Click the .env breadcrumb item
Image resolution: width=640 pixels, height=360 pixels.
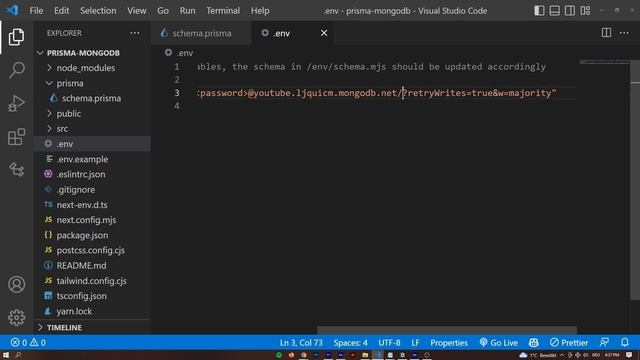(x=179, y=53)
